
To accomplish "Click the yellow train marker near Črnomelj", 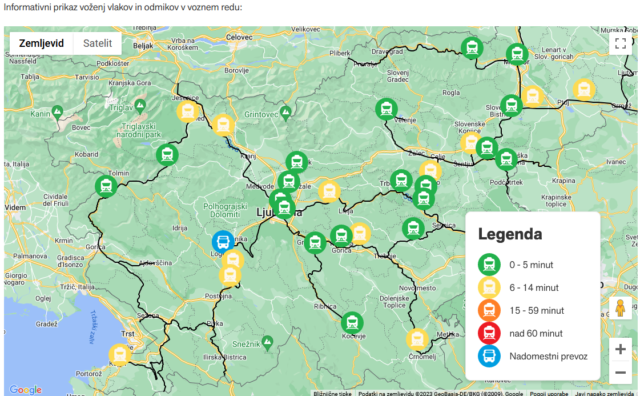I will click(417, 339).
